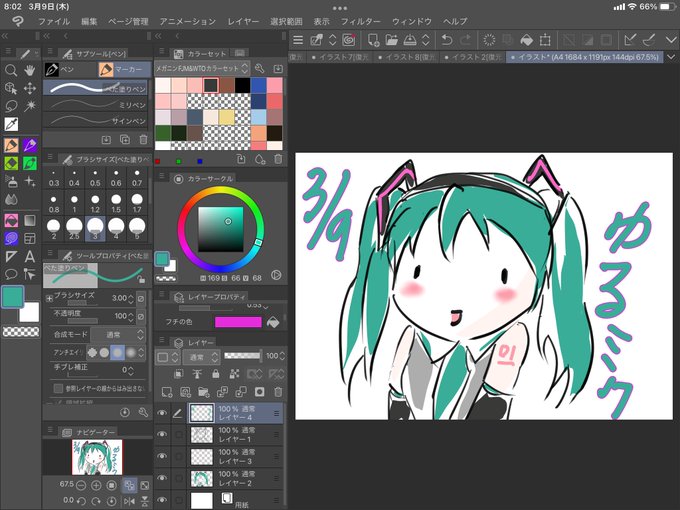Click the layer opacity slider bar

tap(242, 356)
